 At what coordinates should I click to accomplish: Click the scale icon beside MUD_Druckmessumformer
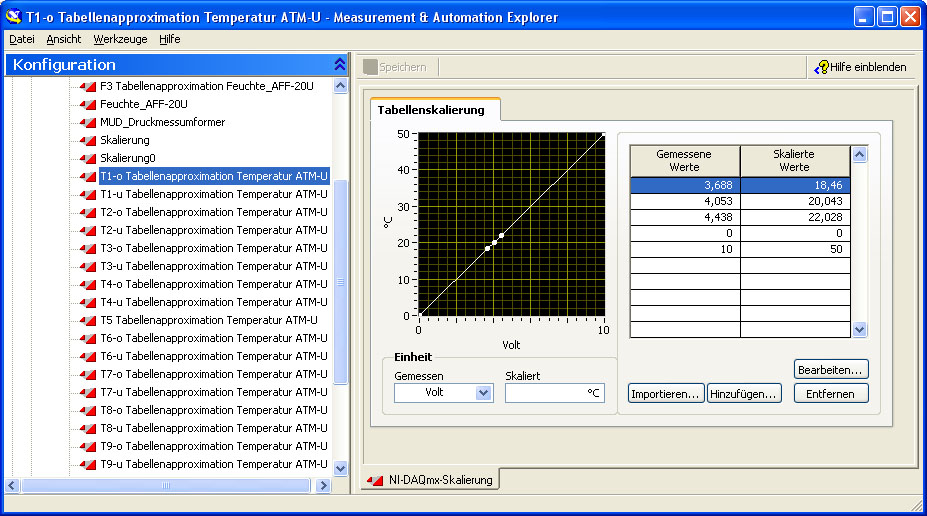point(87,123)
